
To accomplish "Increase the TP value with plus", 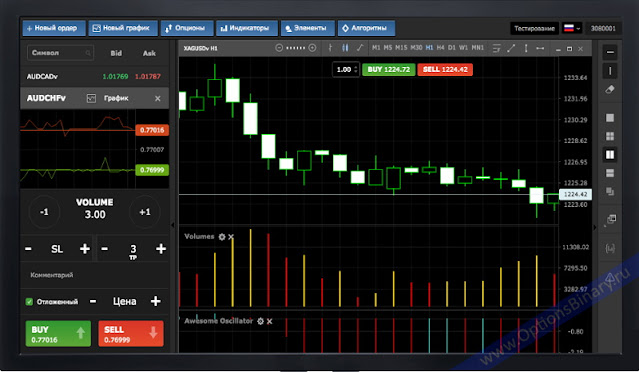I will [x=161, y=249].
